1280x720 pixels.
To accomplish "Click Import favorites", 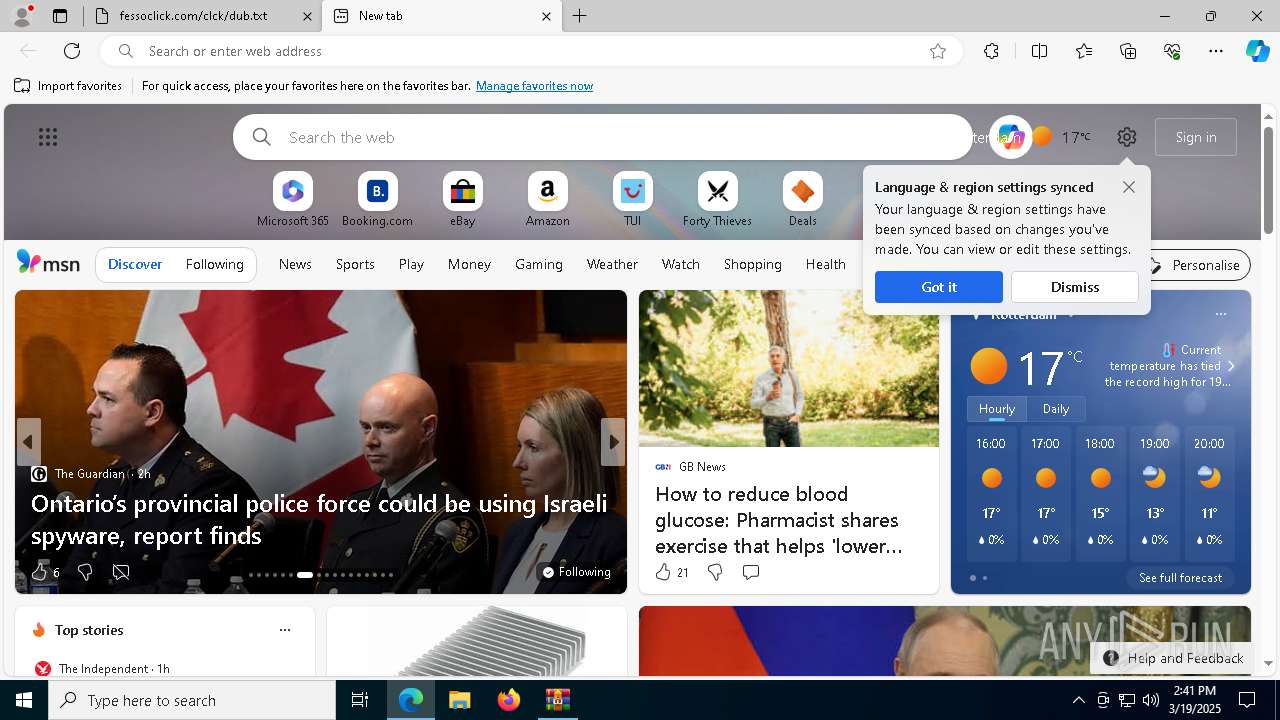I will 68,86.
